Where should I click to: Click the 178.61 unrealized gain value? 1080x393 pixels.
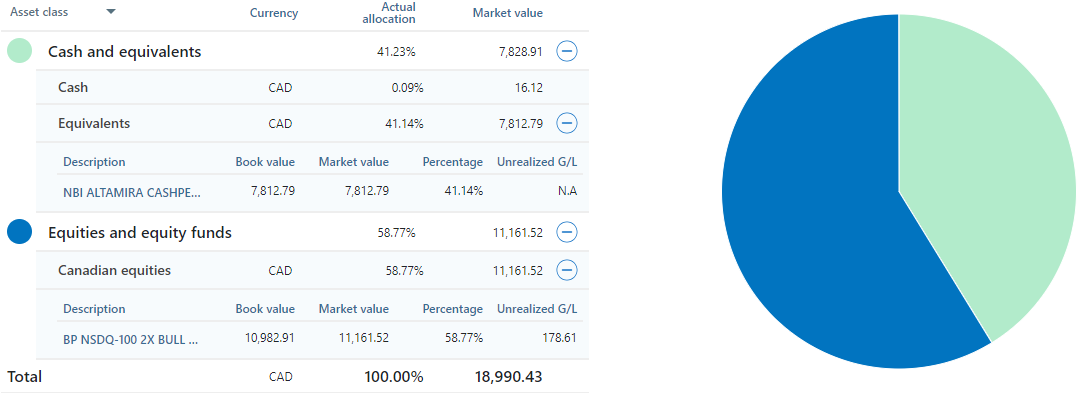[559, 338]
